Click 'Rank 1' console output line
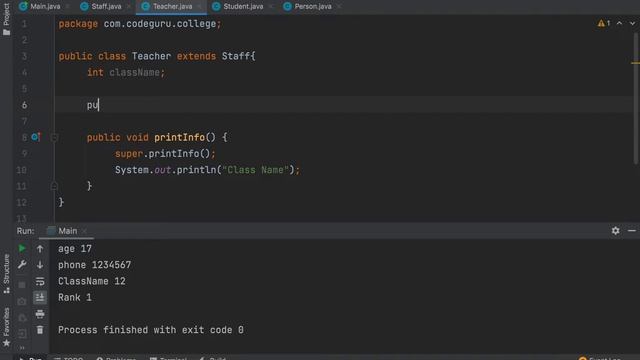Image resolution: width=640 pixels, height=360 pixels. coord(75,298)
